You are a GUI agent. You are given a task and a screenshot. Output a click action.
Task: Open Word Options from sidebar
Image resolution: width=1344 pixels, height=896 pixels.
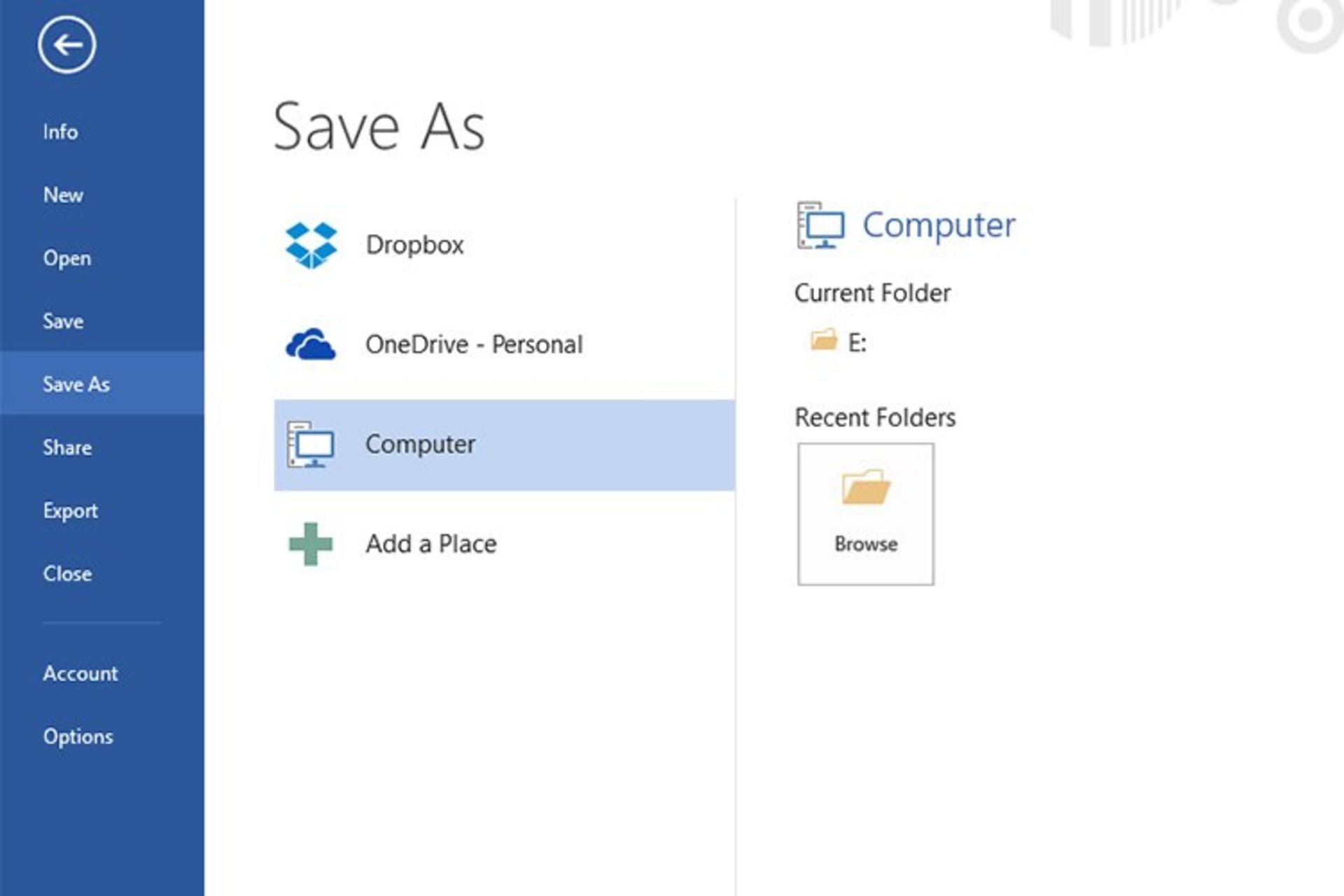point(78,736)
